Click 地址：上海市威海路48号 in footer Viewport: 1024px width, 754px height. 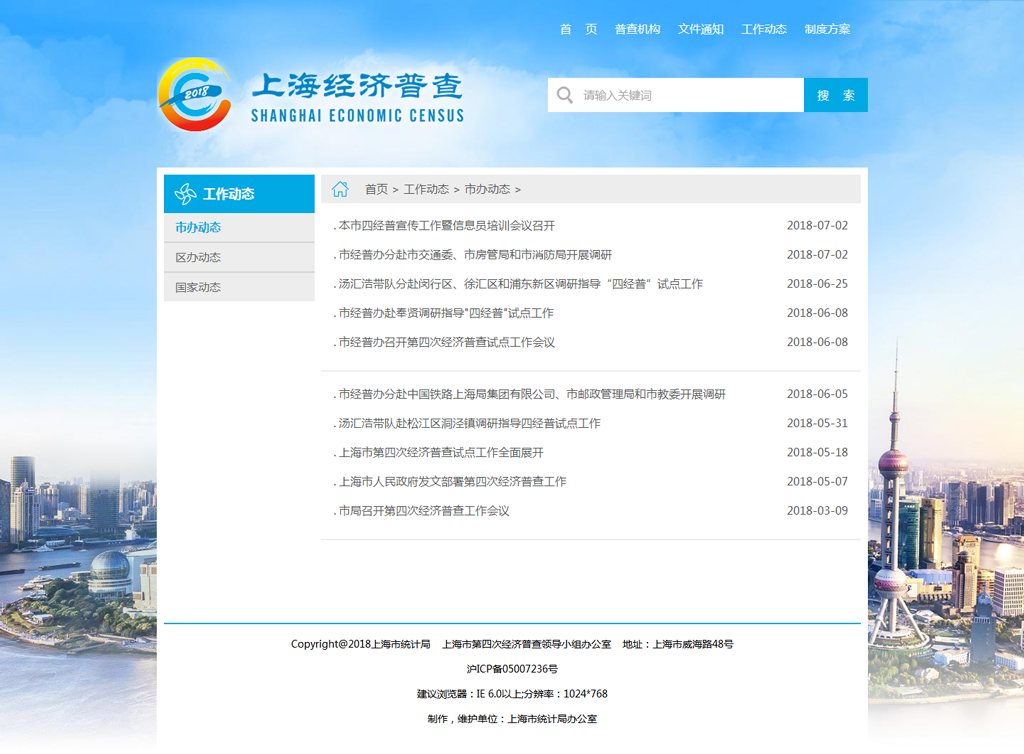click(678, 644)
